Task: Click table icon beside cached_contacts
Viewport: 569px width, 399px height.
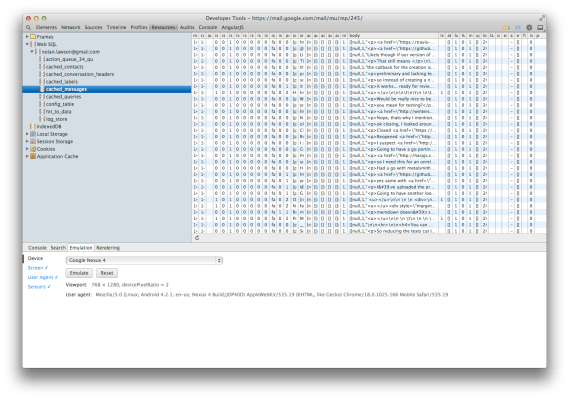Action: click(42, 67)
